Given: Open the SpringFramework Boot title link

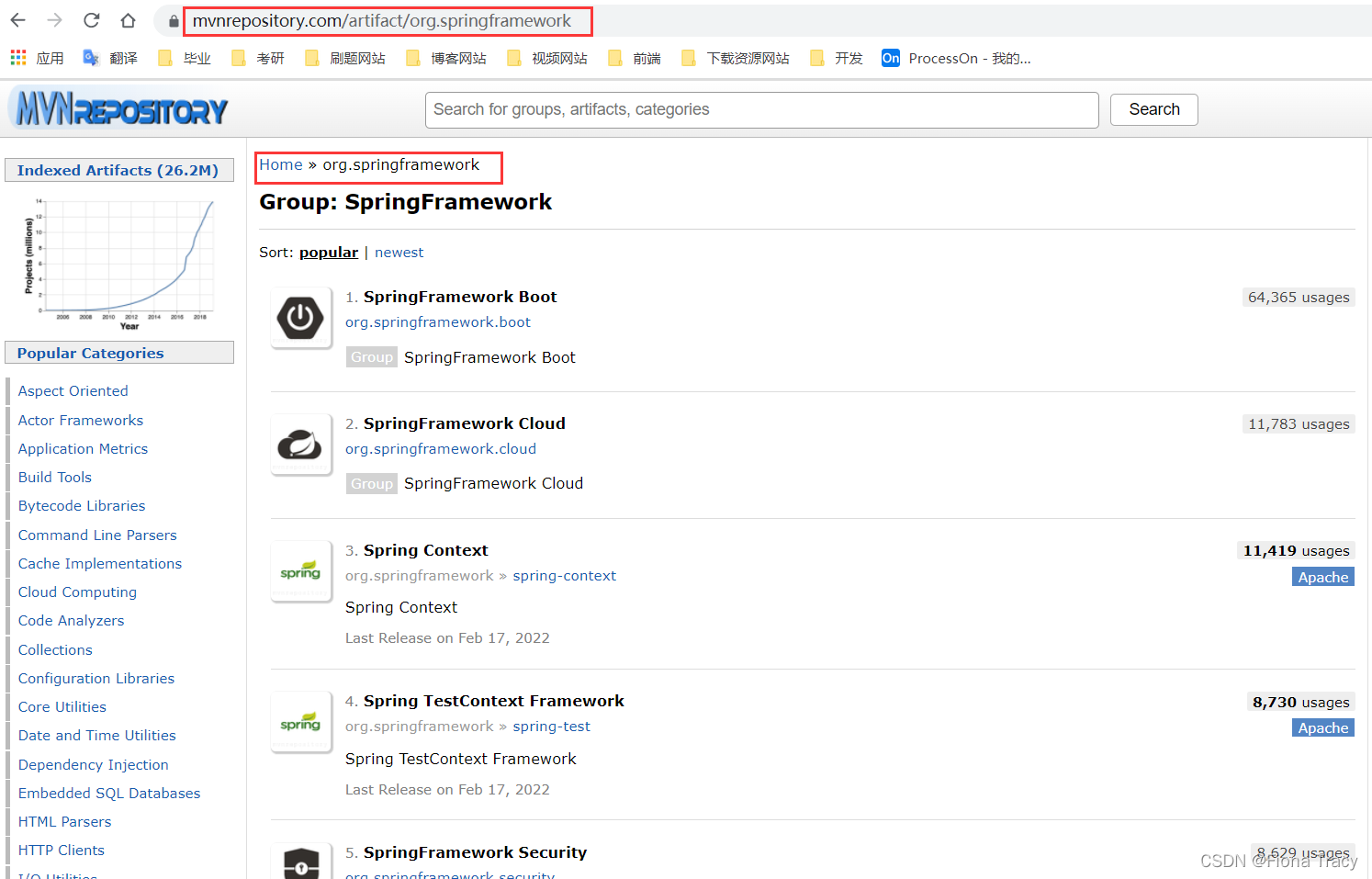Looking at the screenshot, I should coord(460,297).
